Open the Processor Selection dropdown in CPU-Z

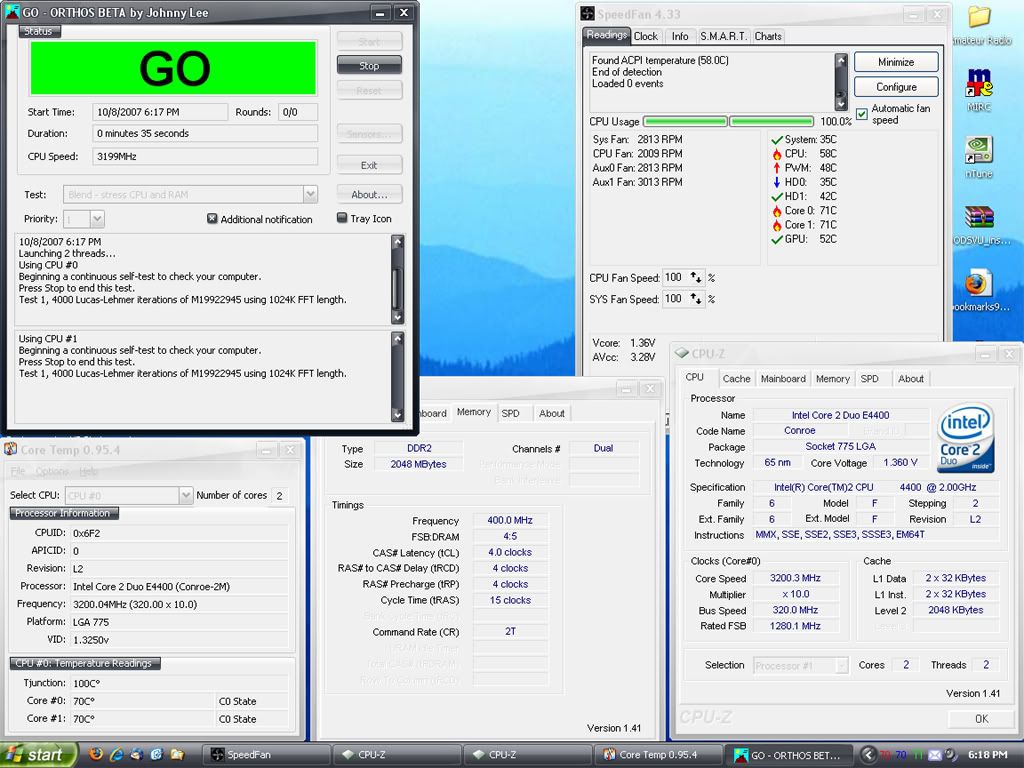[x=841, y=665]
